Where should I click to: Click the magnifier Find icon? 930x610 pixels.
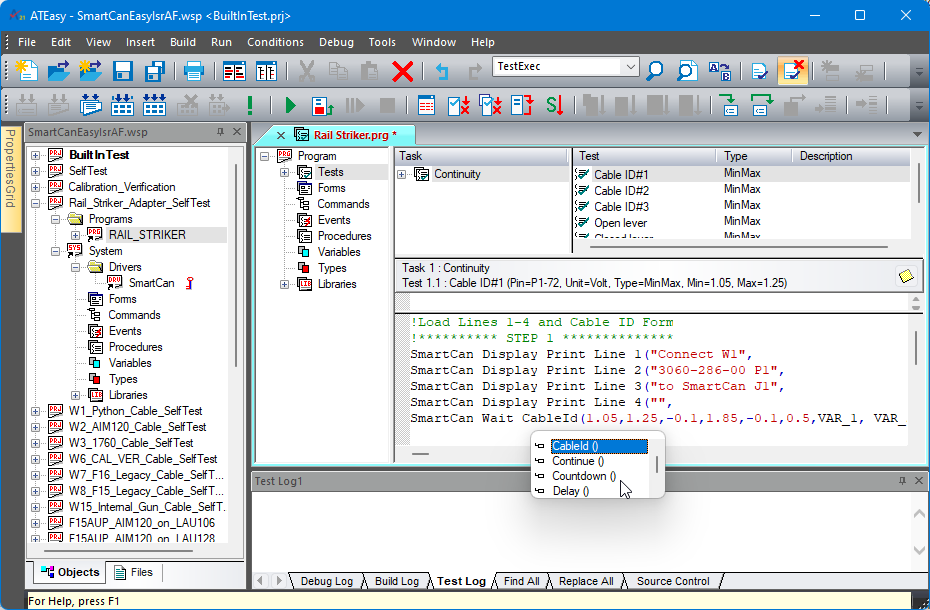(654, 71)
